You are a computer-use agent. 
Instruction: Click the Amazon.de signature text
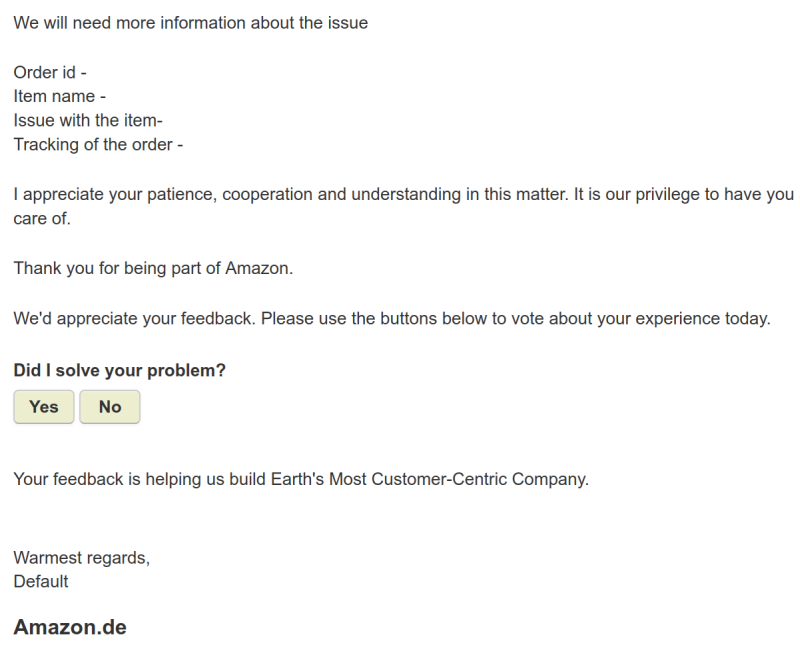[x=69, y=628]
